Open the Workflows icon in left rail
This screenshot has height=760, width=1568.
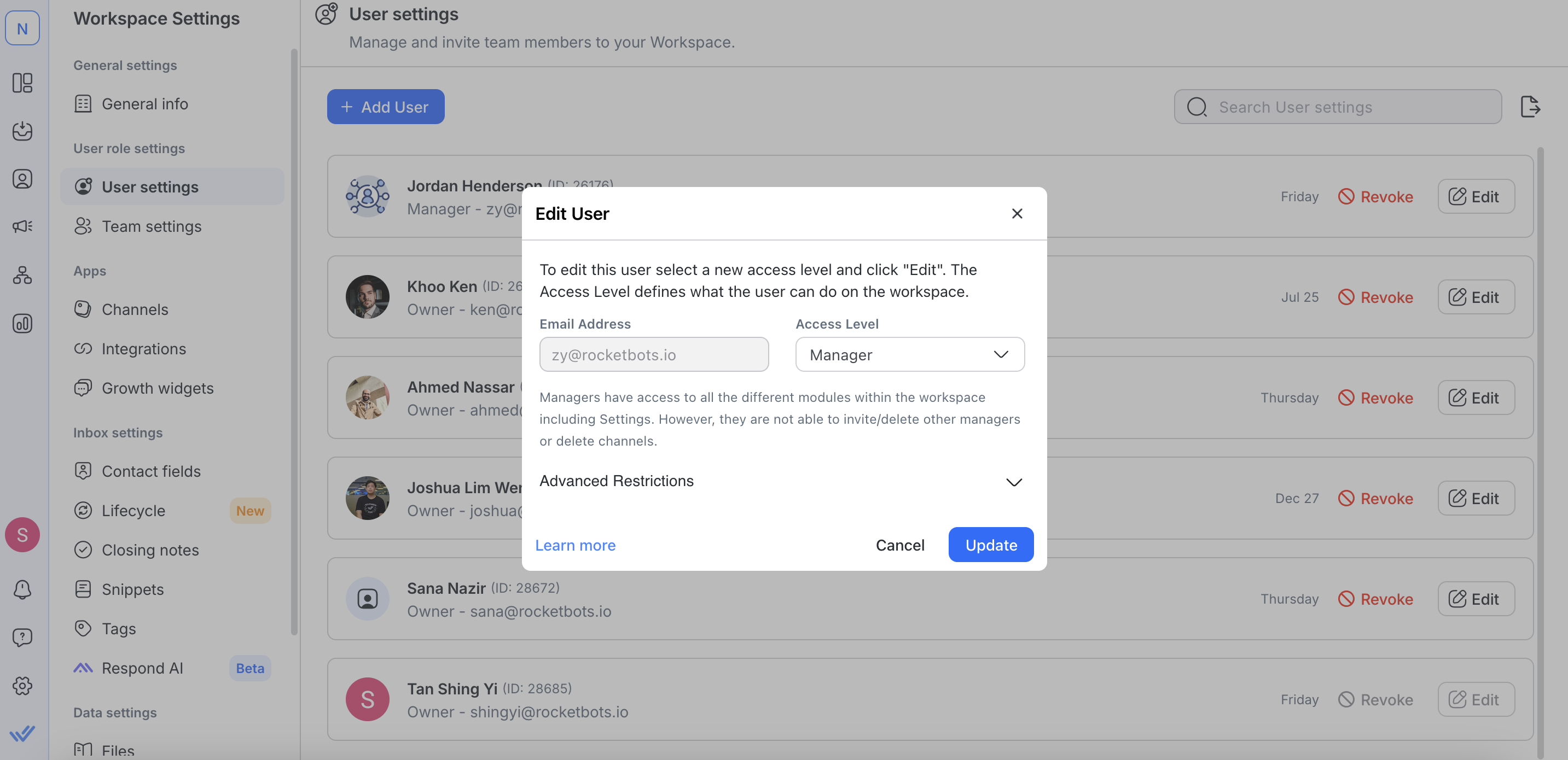(x=22, y=275)
